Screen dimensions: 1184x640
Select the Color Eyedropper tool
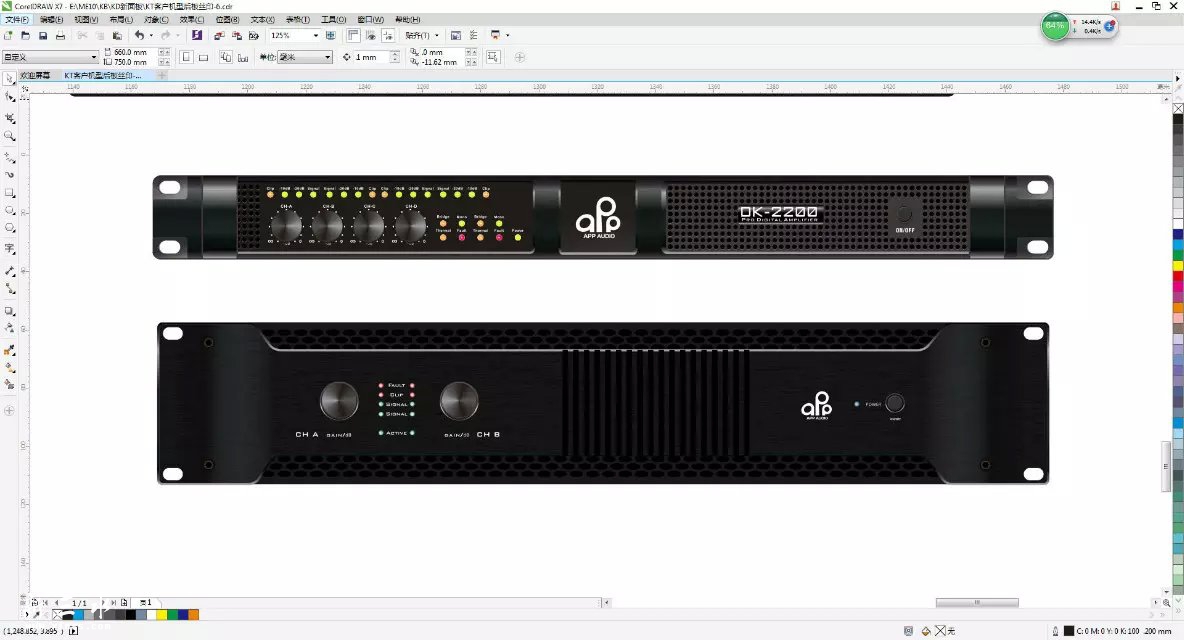click(x=10, y=350)
